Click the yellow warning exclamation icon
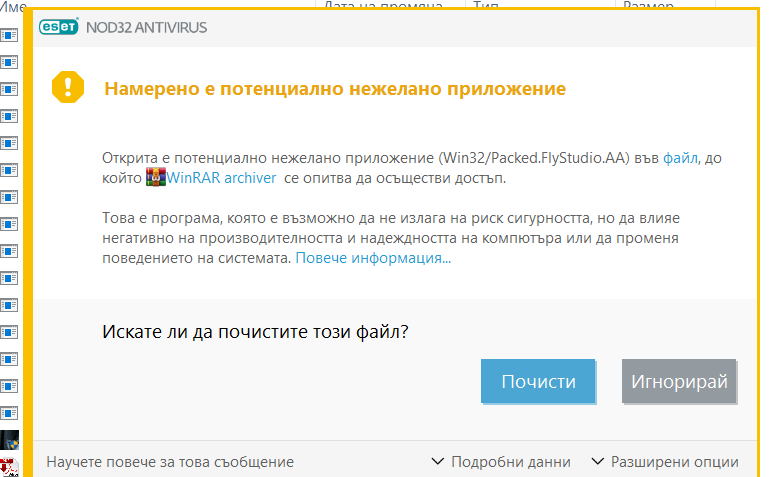The image size is (769, 477). pyautogui.click(x=68, y=87)
